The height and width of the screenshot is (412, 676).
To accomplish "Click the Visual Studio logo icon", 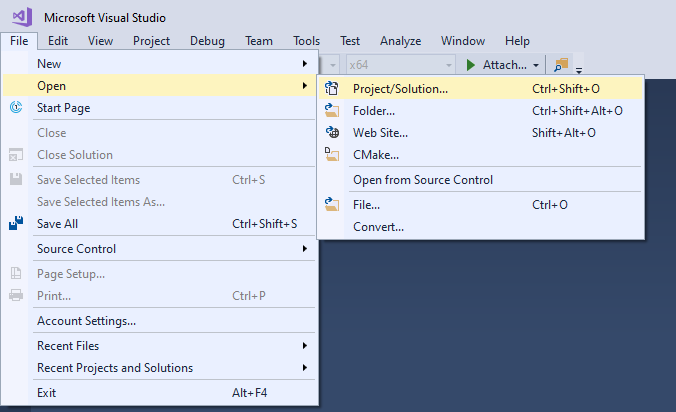I will pyautogui.click(x=22, y=17).
